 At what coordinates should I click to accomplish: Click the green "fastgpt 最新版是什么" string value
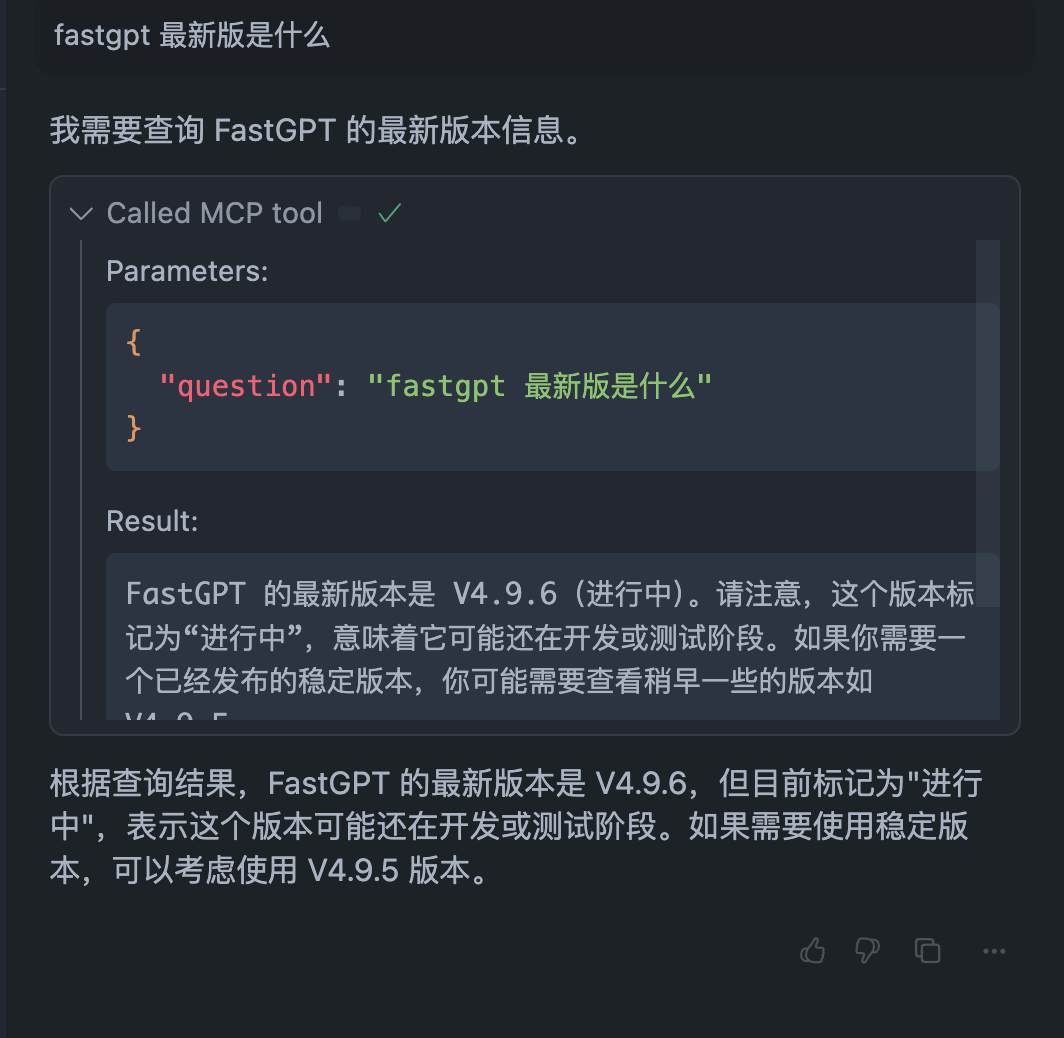(x=539, y=386)
